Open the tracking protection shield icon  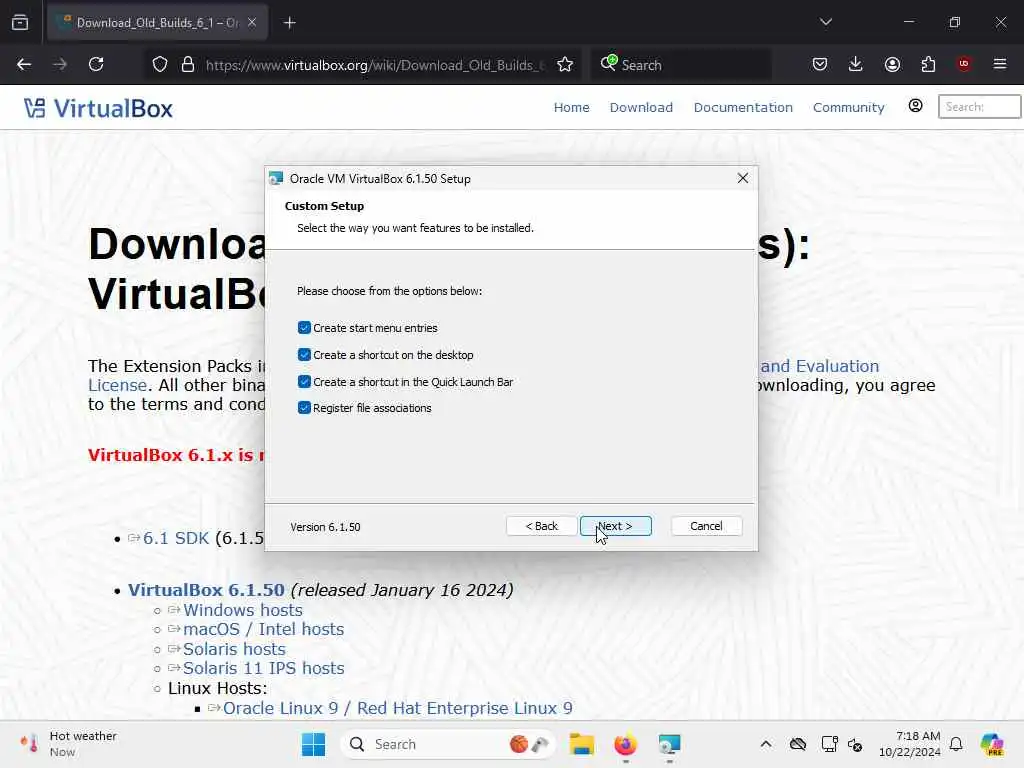[x=160, y=65]
